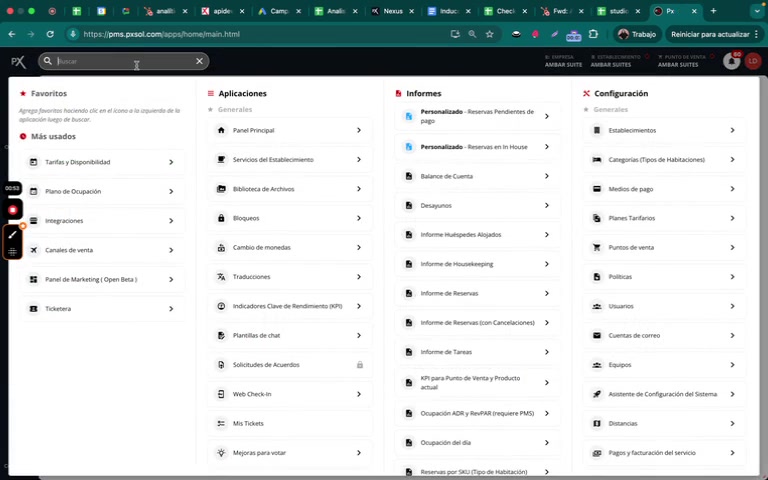
Task: Click the Traducciones translate icon
Action: [x=221, y=277]
